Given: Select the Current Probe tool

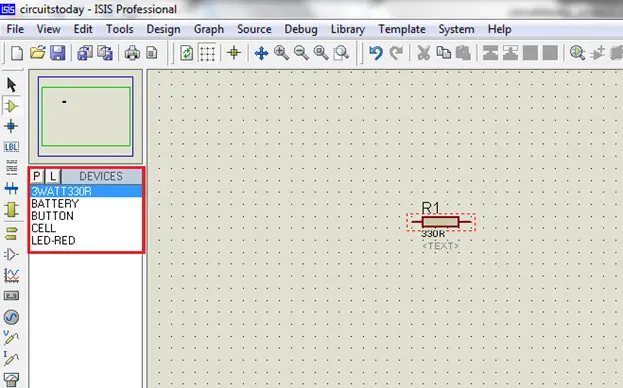Looking at the screenshot, I should click(11, 358).
